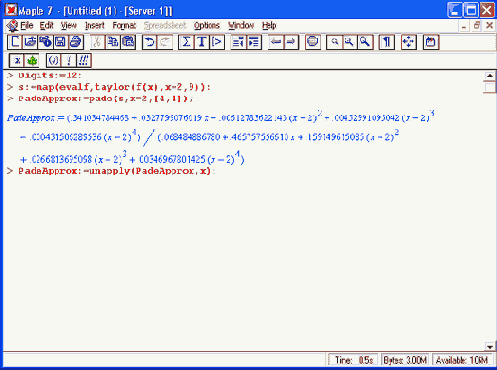Open the Options menu
This screenshot has height=370, width=497.
(207, 25)
